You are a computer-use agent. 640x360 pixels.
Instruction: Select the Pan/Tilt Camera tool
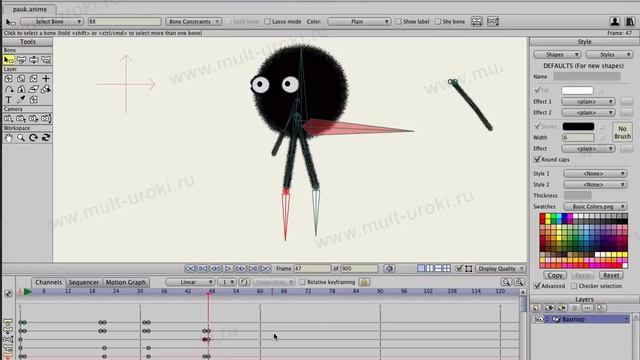pyautogui.click(x=46, y=118)
